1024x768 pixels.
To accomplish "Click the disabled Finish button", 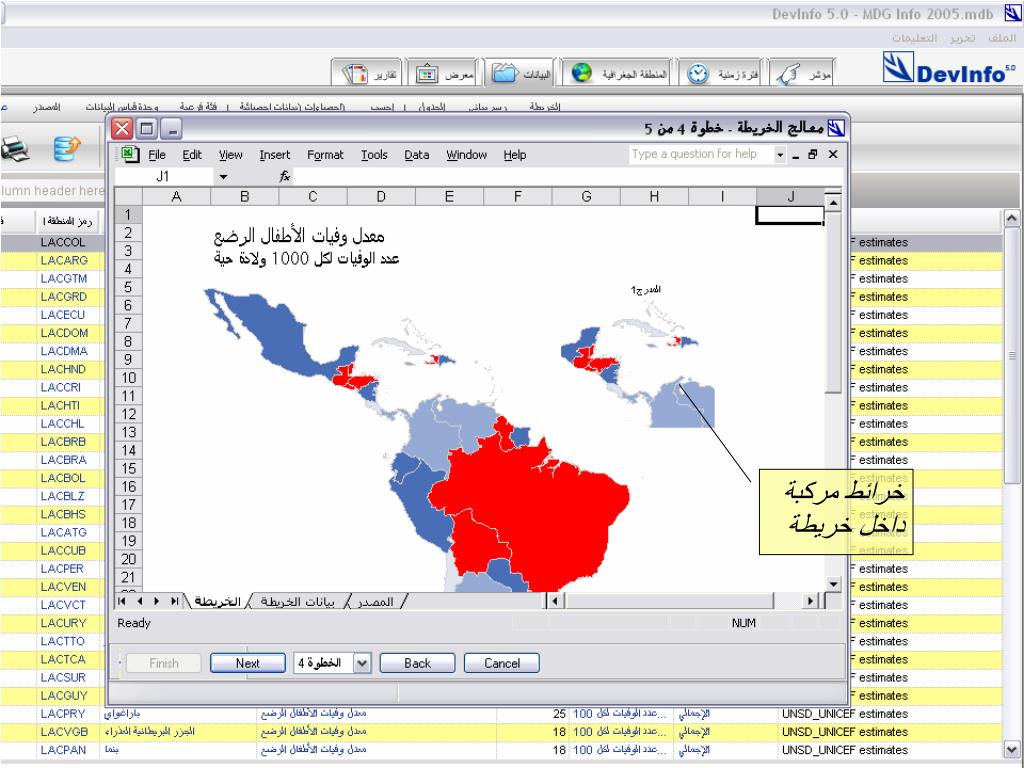I will (x=163, y=663).
